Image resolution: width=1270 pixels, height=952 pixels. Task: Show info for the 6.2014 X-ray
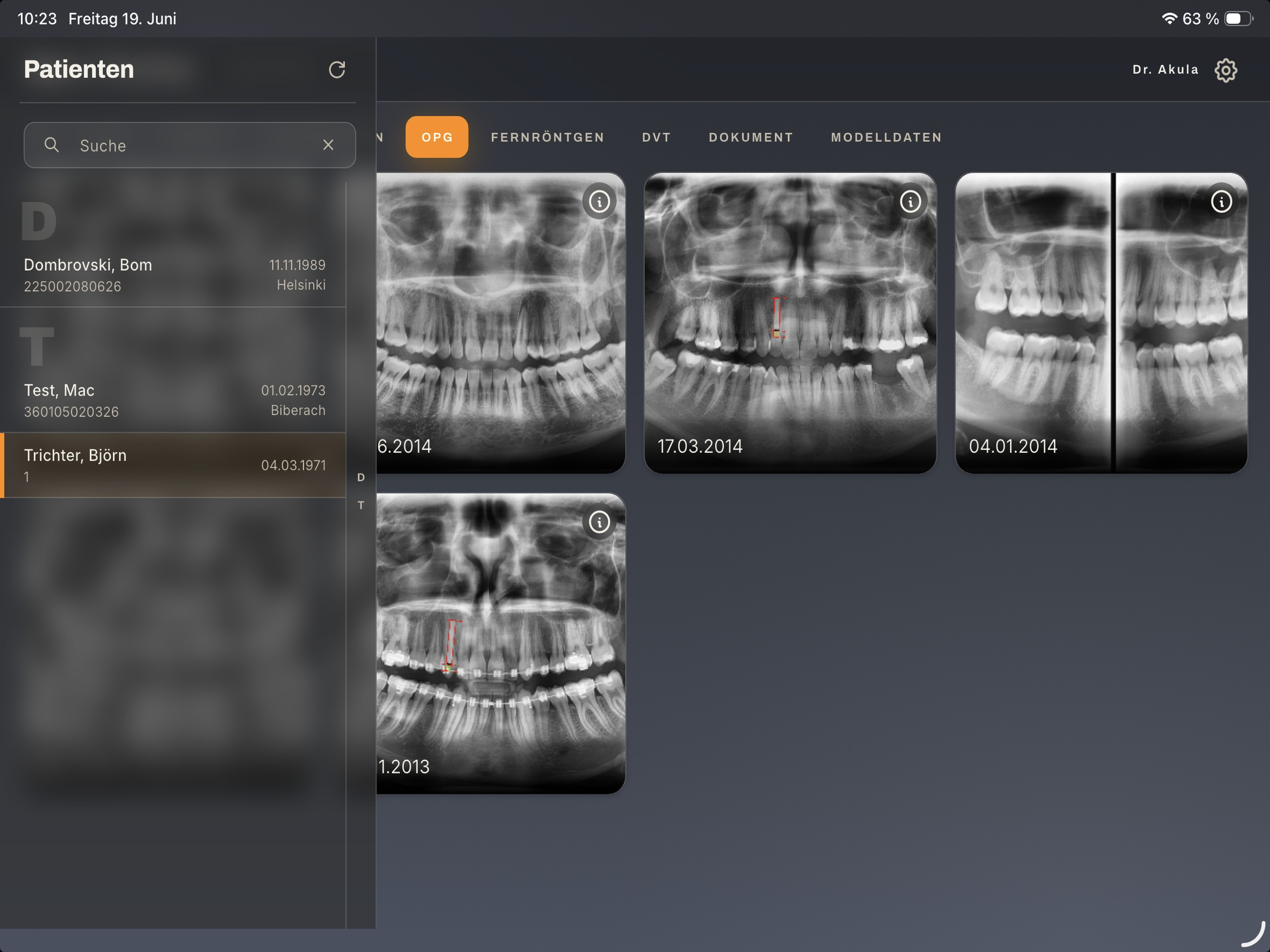click(599, 202)
